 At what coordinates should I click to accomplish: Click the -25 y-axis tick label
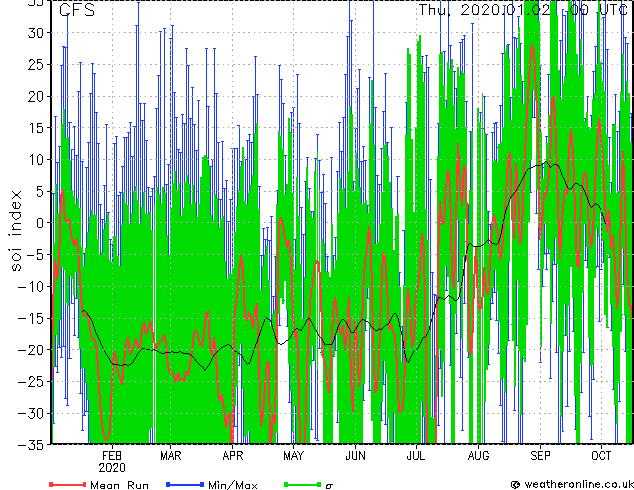[32, 382]
